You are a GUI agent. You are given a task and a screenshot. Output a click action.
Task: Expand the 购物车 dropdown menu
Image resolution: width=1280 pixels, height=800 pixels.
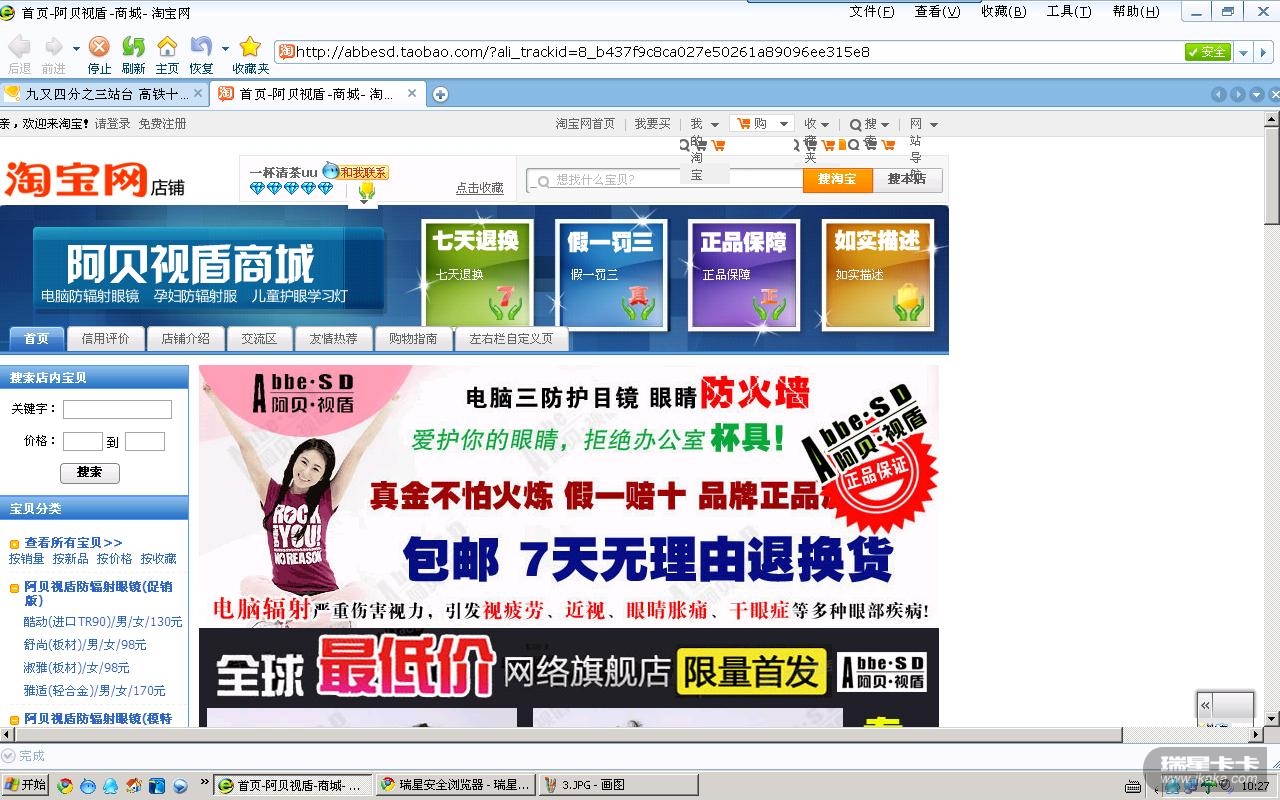click(x=784, y=124)
